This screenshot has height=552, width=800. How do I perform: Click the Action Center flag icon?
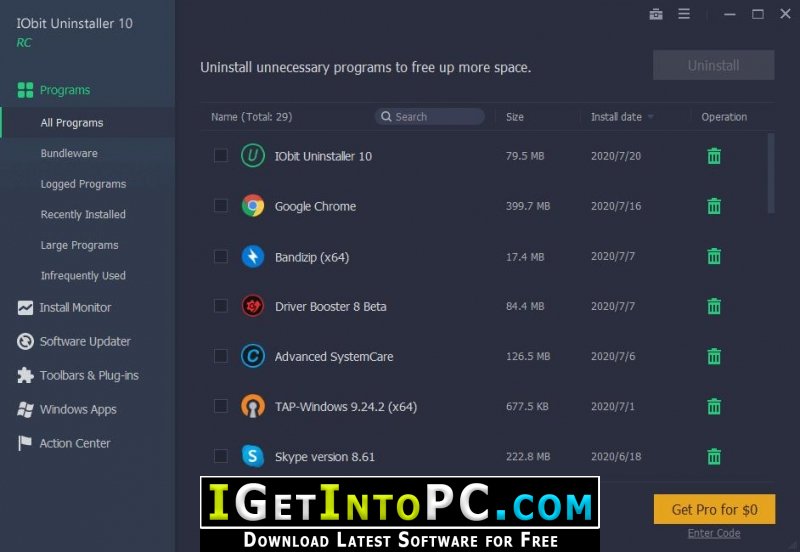click(24, 443)
